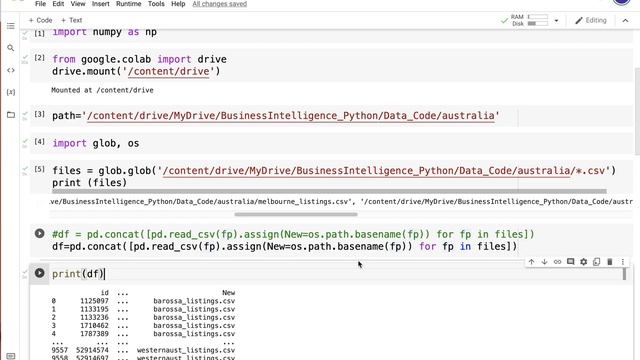Screen dimensions: 640x360
Task: Run the pd.concat cell
Action: [40, 233]
